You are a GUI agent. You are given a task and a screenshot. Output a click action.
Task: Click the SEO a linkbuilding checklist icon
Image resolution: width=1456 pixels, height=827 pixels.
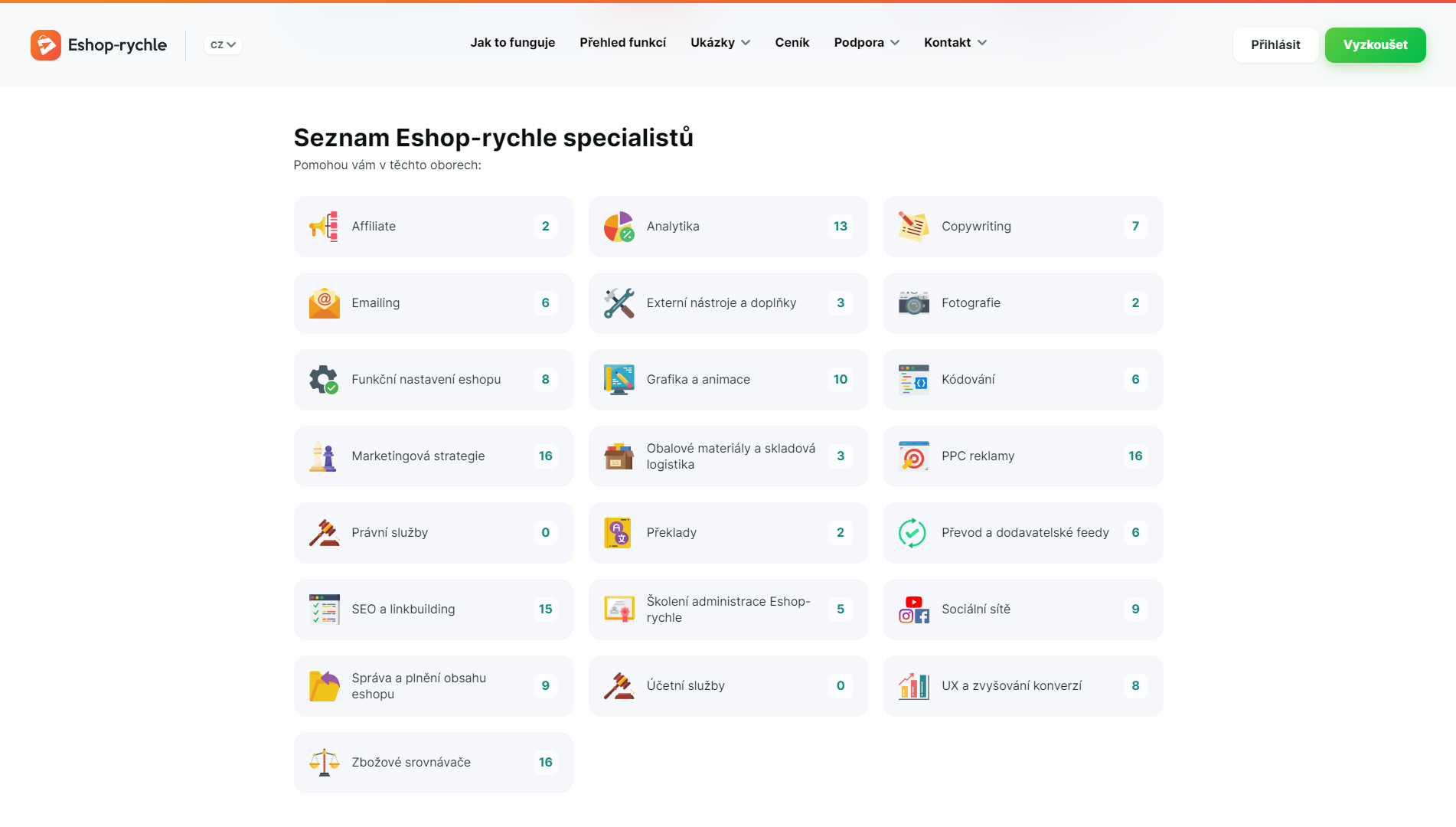pos(324,610)
